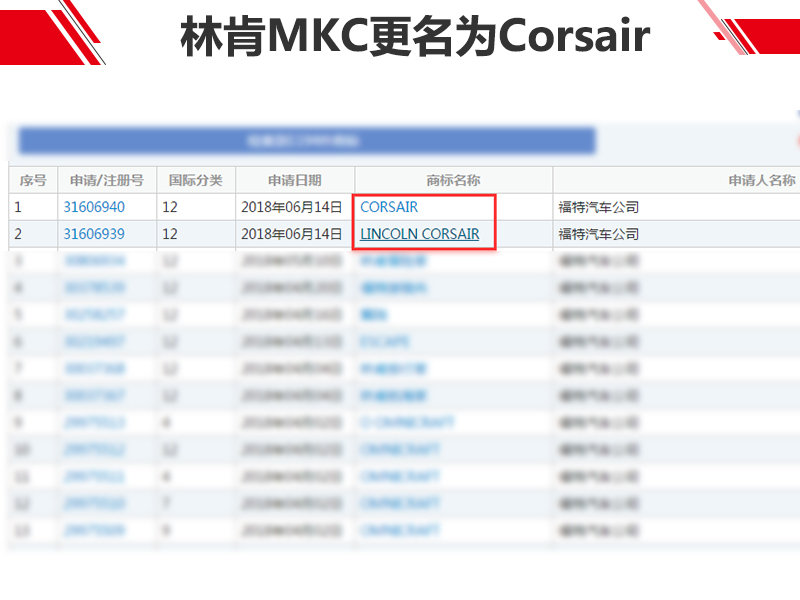Click the 申请人名称 column header
The width and height of the screenshot is (800, 600).
(762, 180)
